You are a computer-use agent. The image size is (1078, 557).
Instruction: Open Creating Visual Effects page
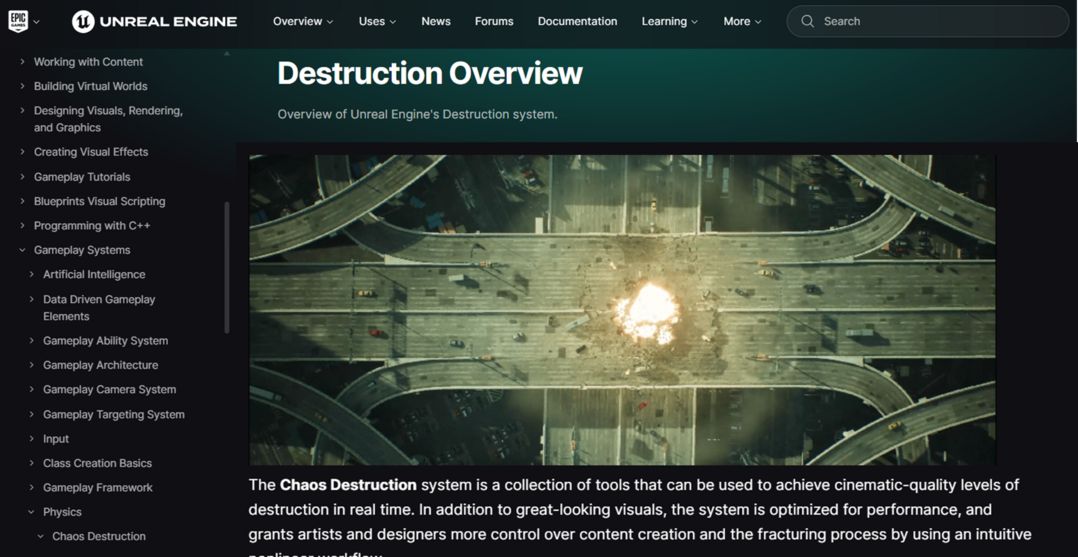click(91, 152)
